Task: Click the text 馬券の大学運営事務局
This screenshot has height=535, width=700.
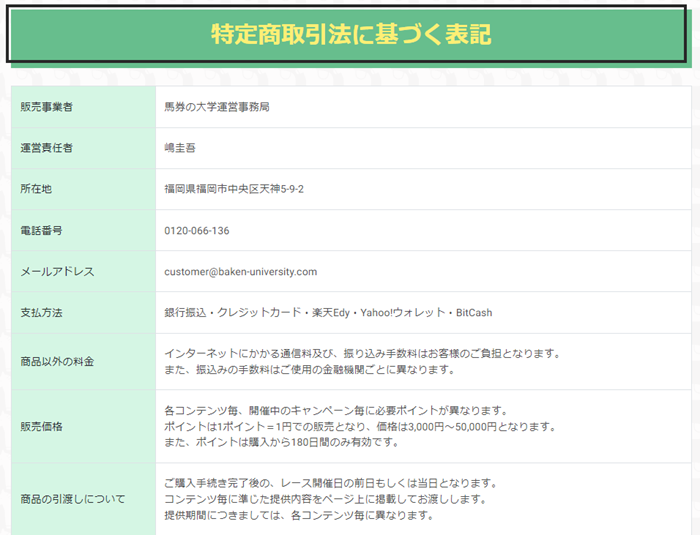Action: (x=217, y=107)
